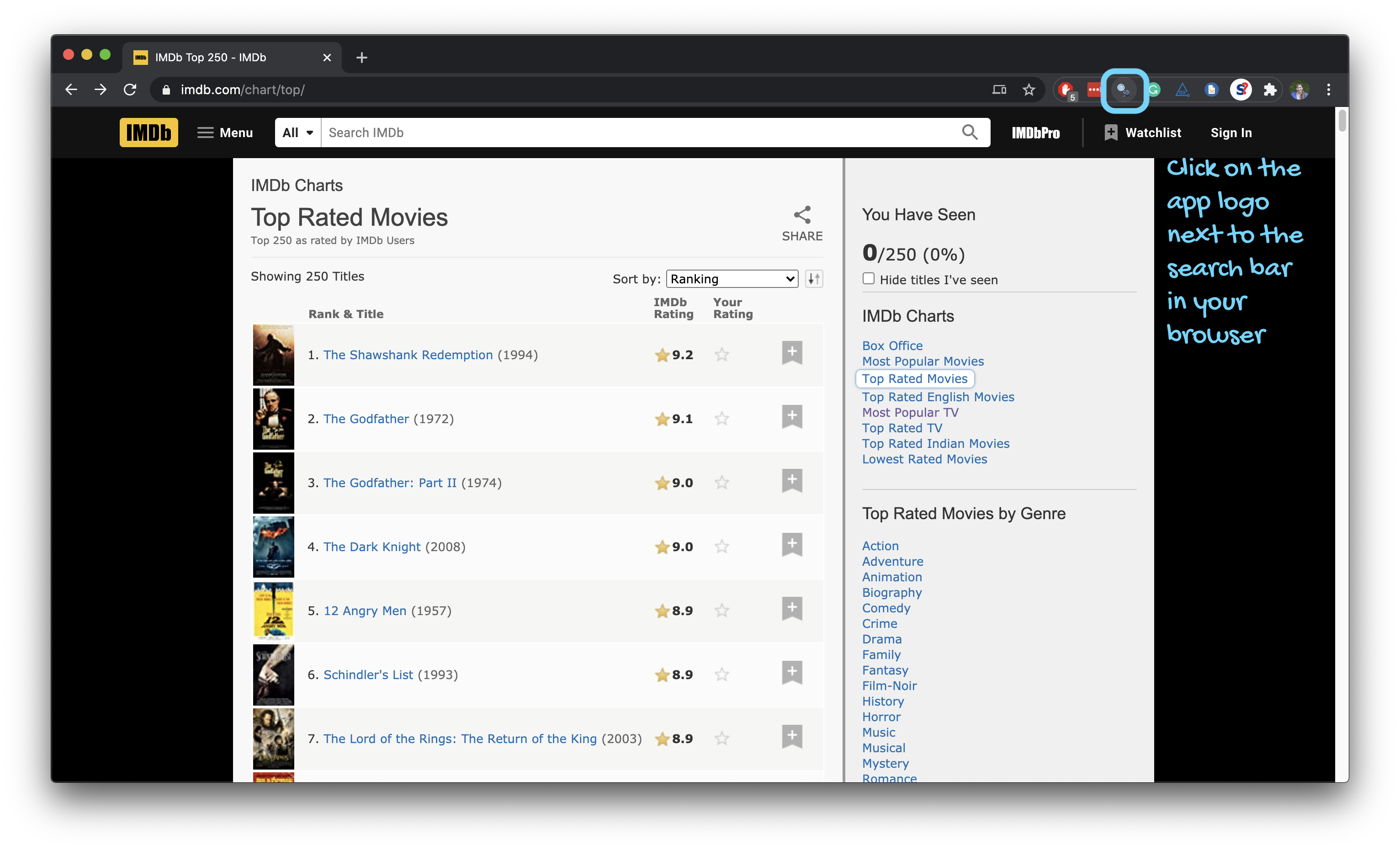Image resolution: width=1400 pixels, height=850 pixels.
Task: Click the address bar URL
Action: point(243,90)
